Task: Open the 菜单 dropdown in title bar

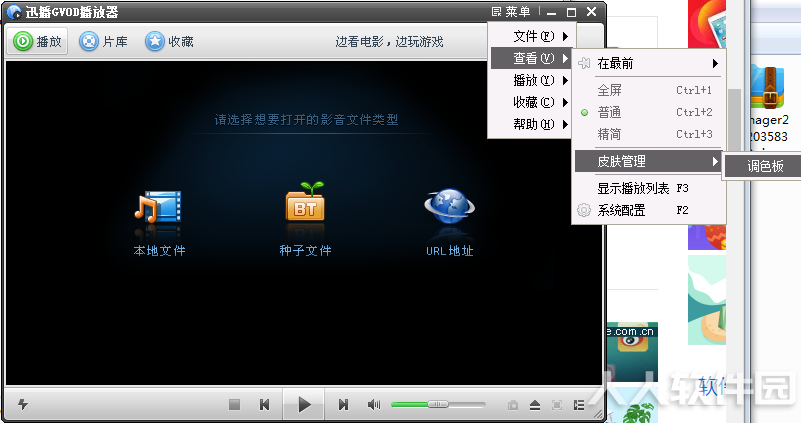Action: (x=511, y=11)
